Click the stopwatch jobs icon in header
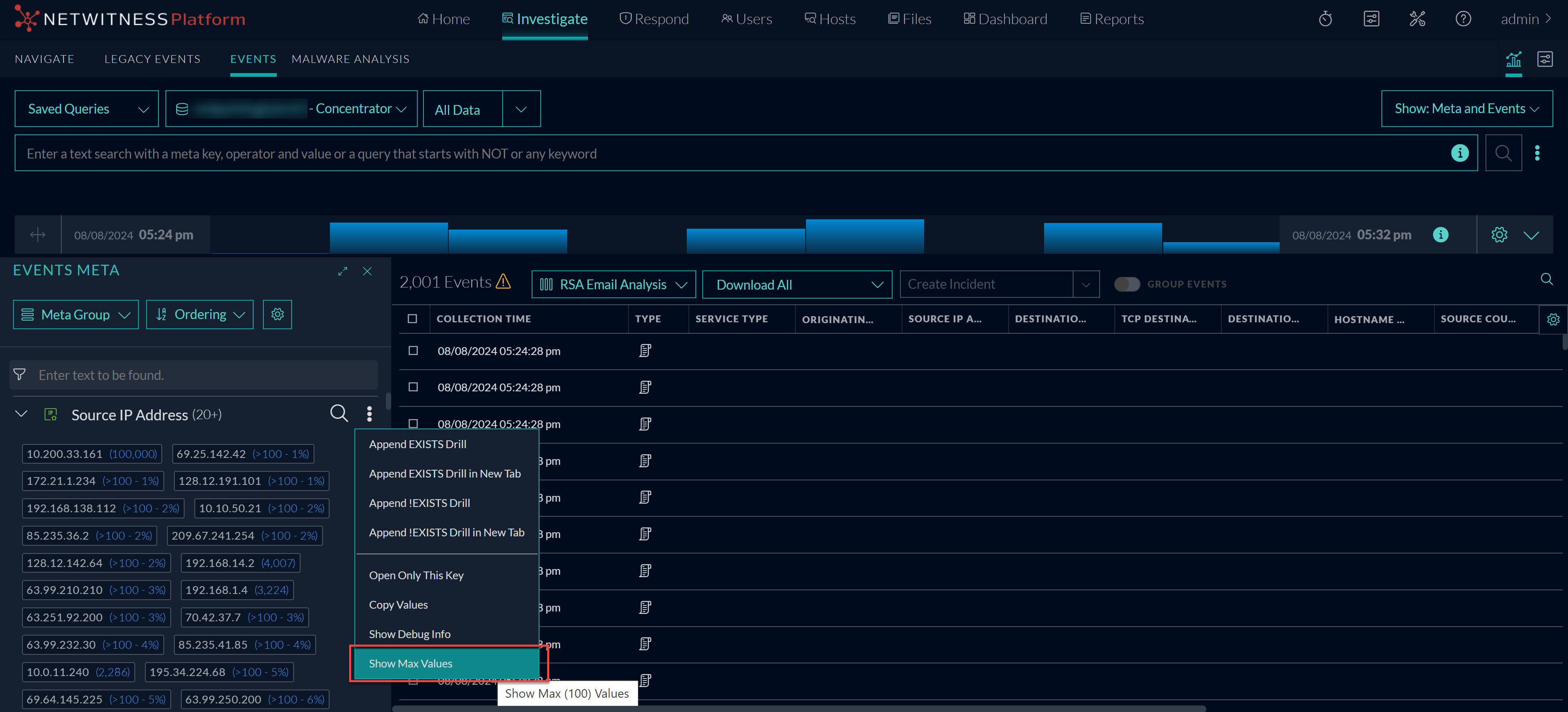This screenshot has height=712, width=1568. (1325, 20)
